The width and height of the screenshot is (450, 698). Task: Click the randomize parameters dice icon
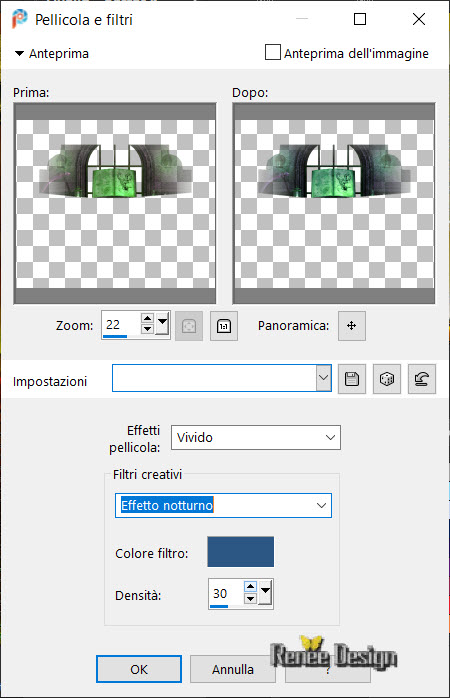(x=386, y=379)
